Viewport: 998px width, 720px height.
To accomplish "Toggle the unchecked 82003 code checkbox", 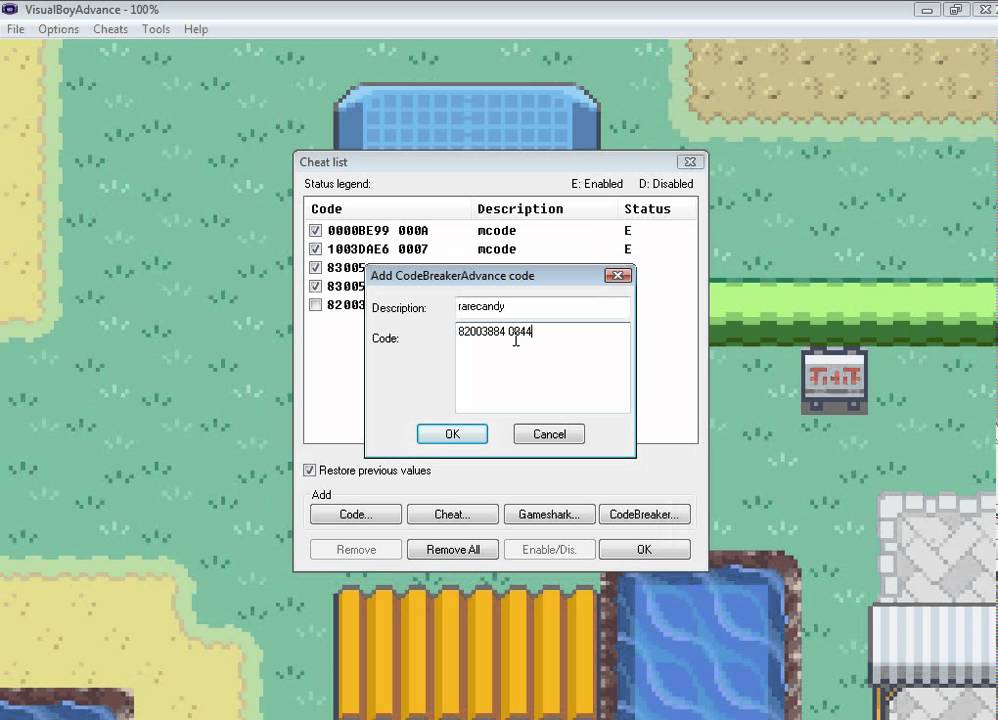I will [315, 305].
